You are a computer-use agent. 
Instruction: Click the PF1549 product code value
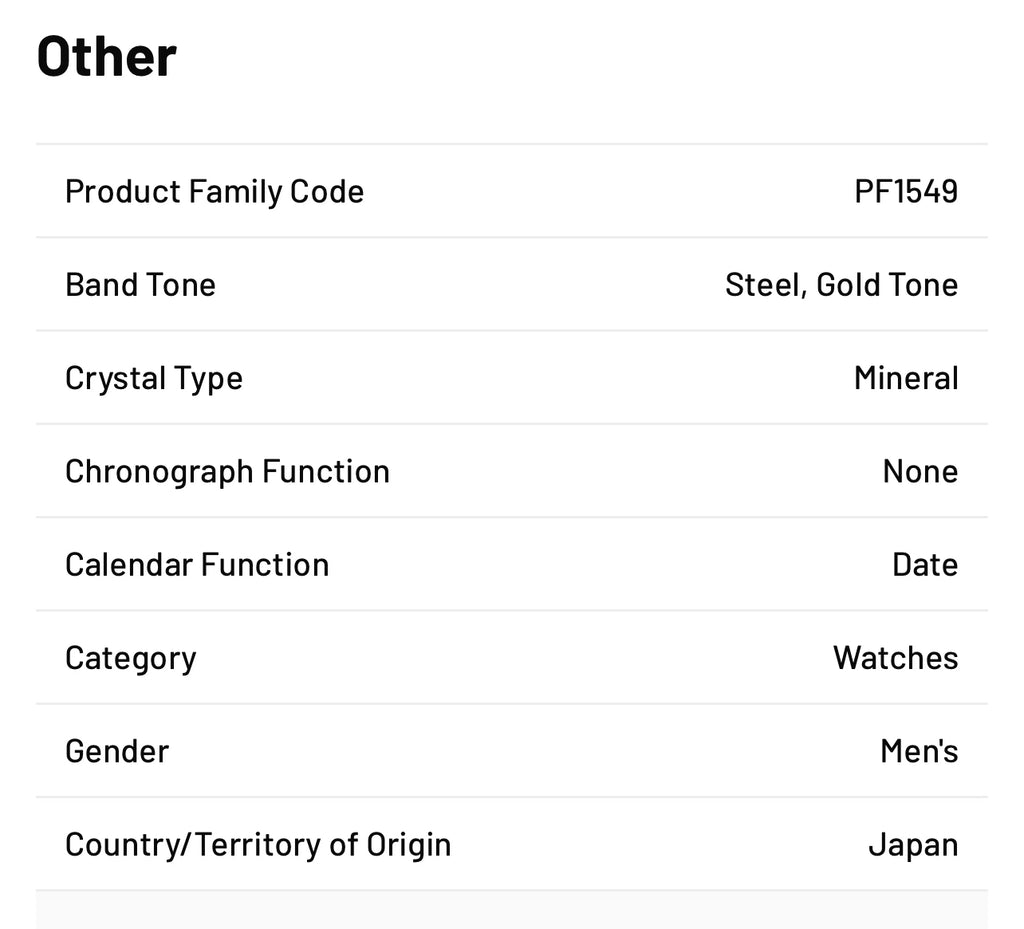coord(906,191)
